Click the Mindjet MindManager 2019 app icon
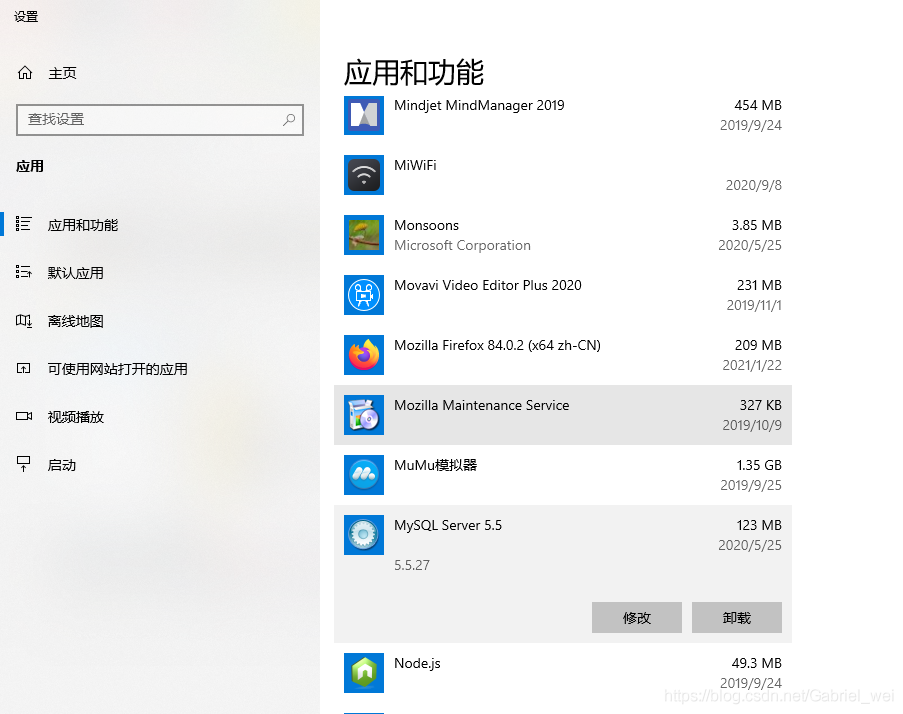Viewport: 903px width, 714px height. tap(363, 115)
